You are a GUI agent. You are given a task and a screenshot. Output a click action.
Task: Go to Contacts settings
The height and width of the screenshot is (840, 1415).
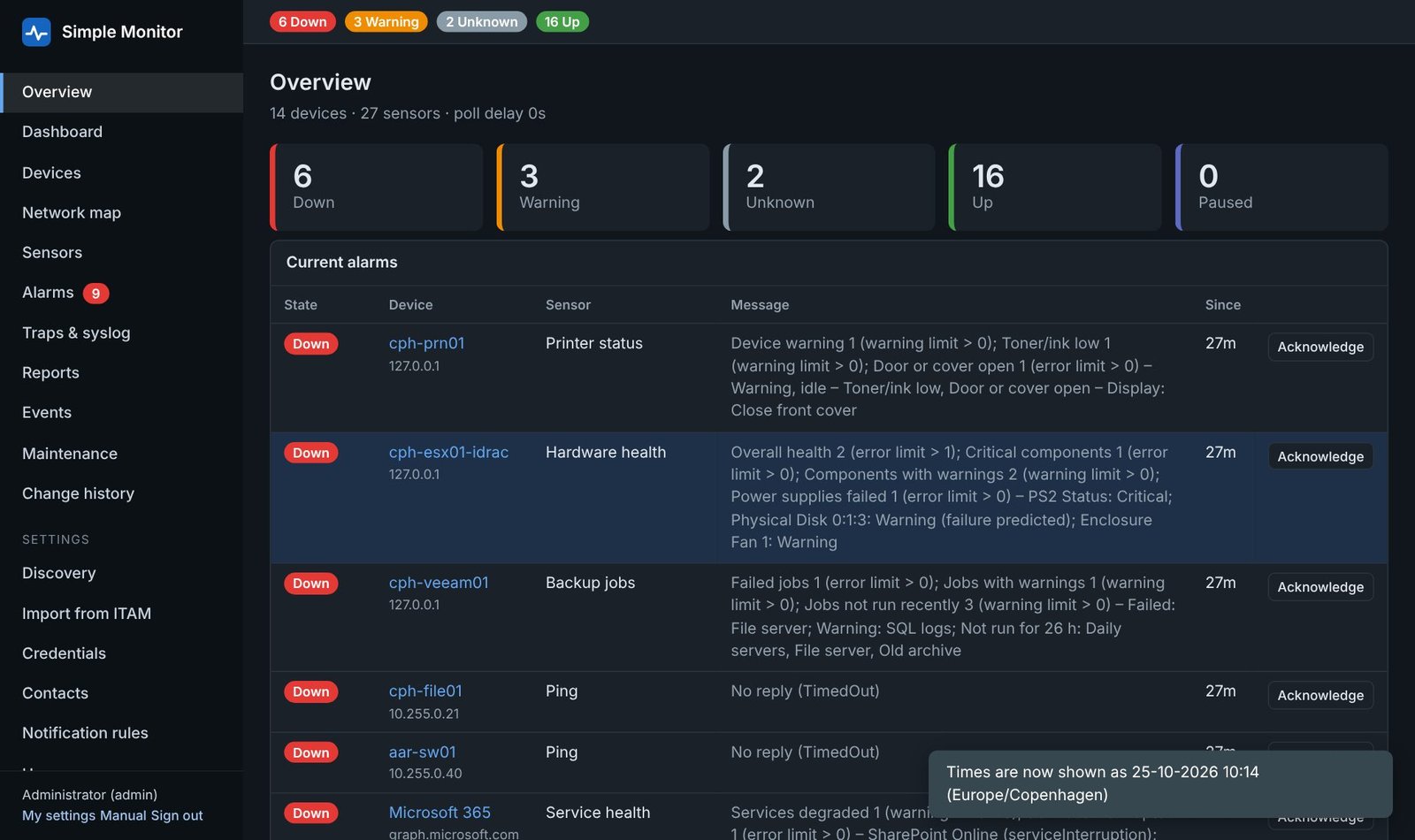coord(122,693)
